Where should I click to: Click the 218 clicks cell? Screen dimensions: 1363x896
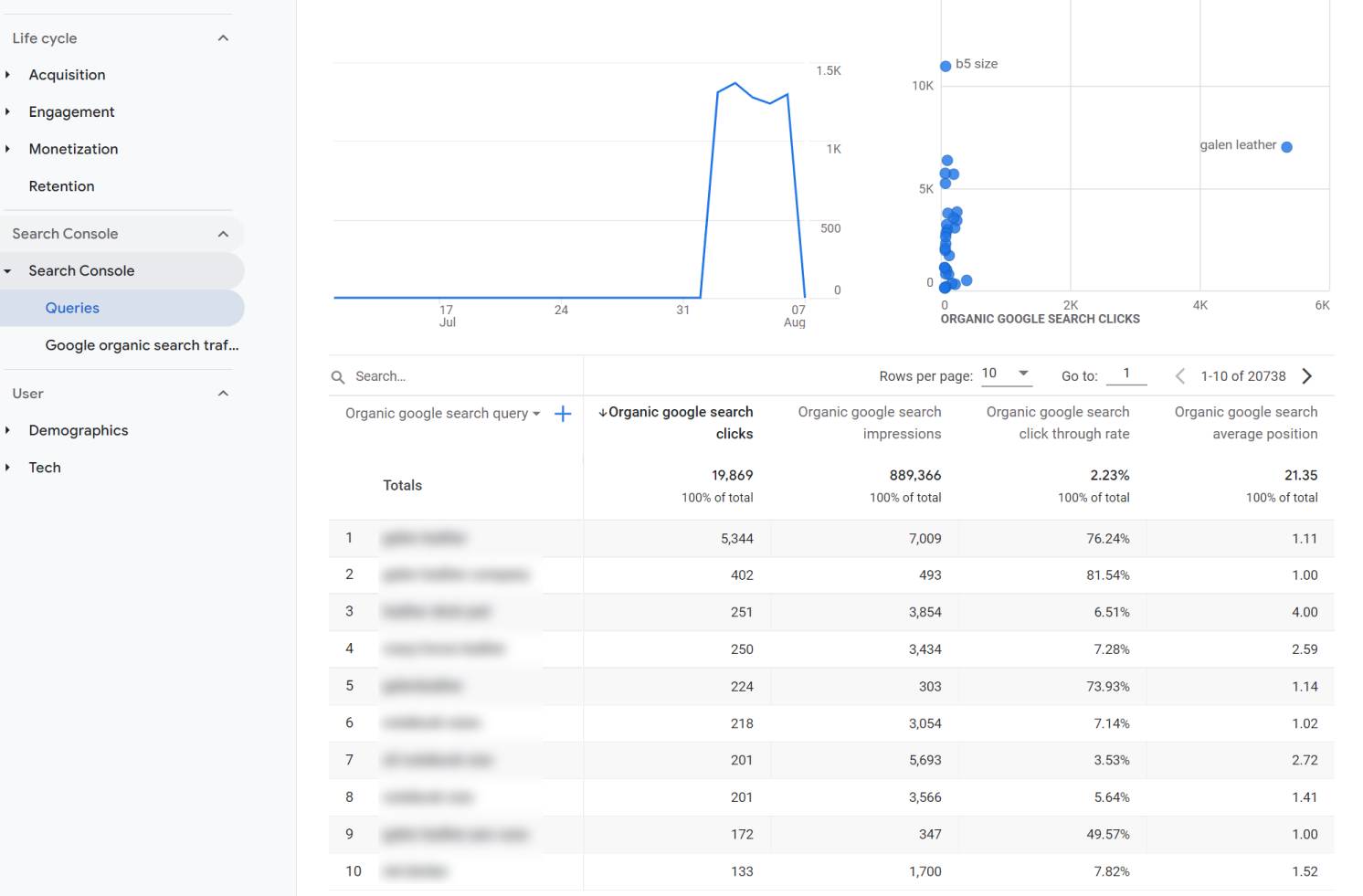[x=742, y=723]
